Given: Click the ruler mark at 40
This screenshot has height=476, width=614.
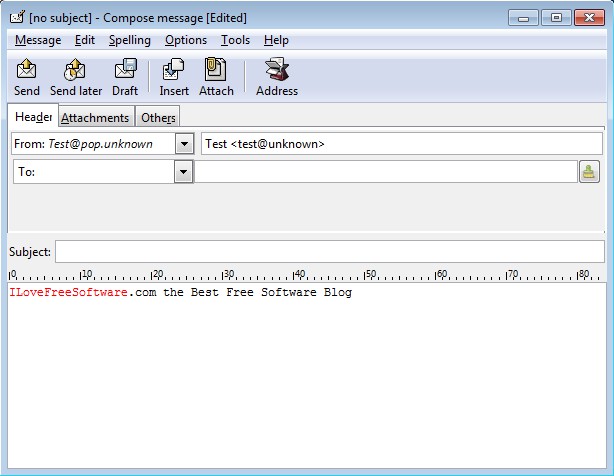Looking at the screenshot, I should (x=299, y=274).
